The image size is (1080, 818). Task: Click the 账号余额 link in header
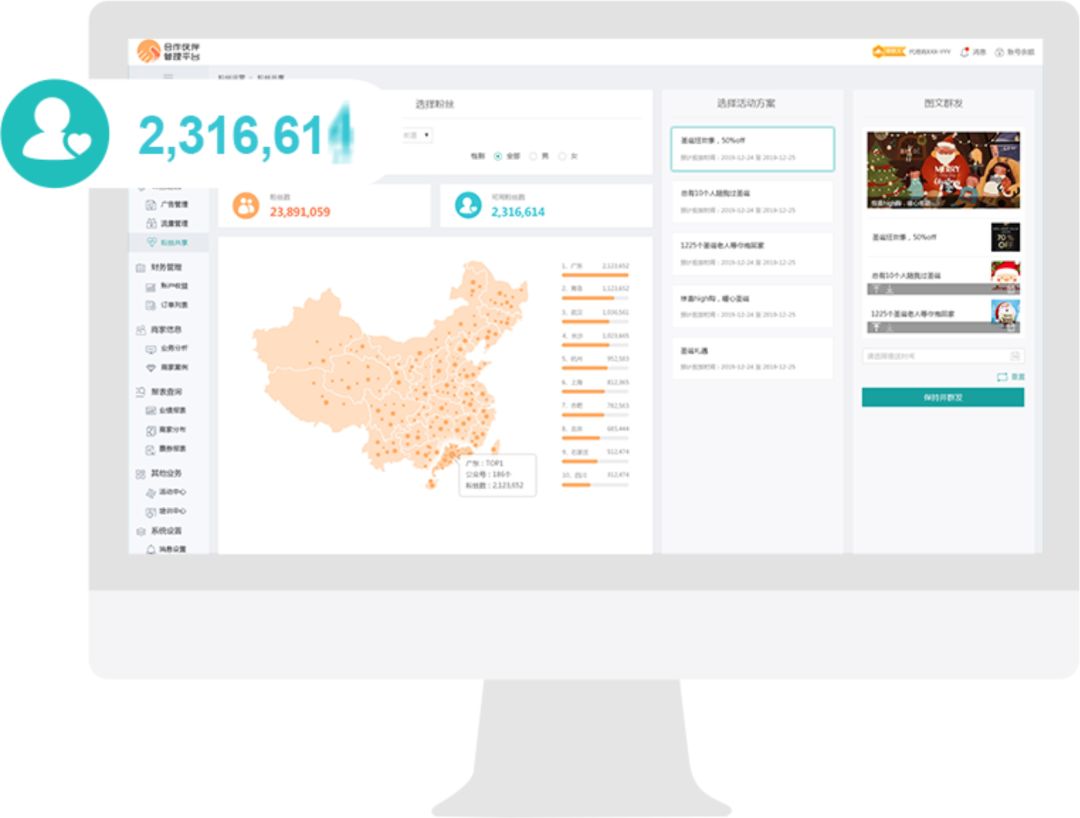click(x=1021, y=52)
